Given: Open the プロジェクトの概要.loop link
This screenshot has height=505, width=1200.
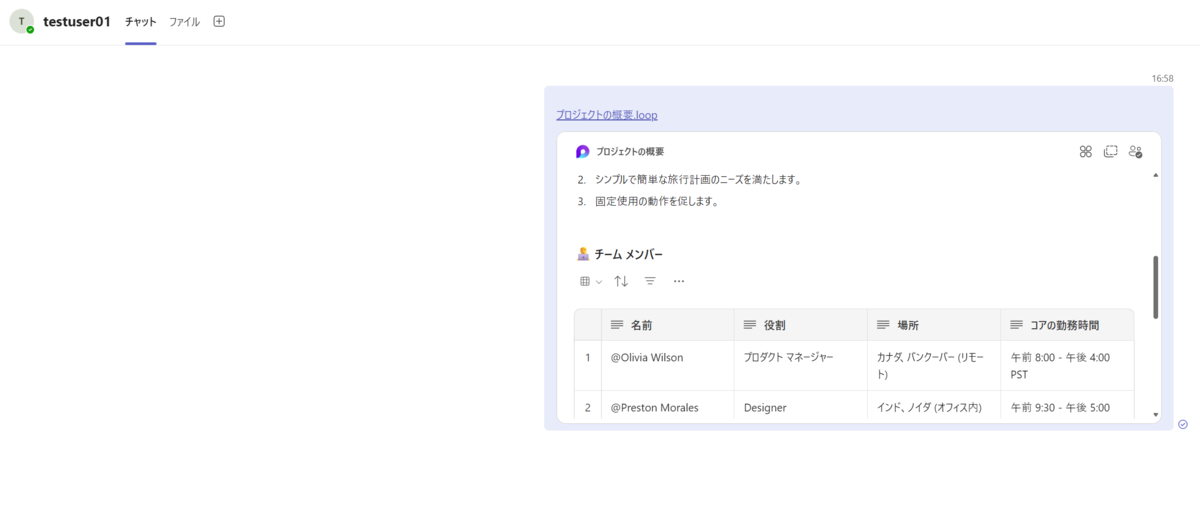Looking at the screenshot, I should click(607, 115).
